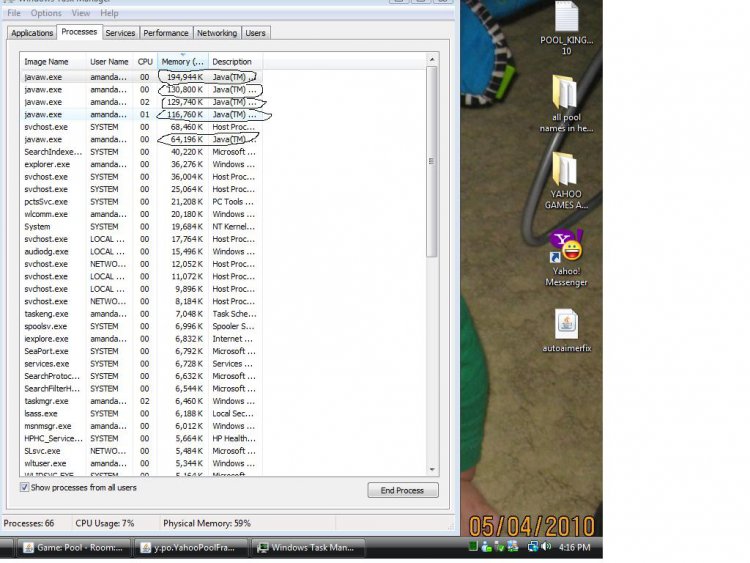Select the explorer.exe process row

point(142,164)
